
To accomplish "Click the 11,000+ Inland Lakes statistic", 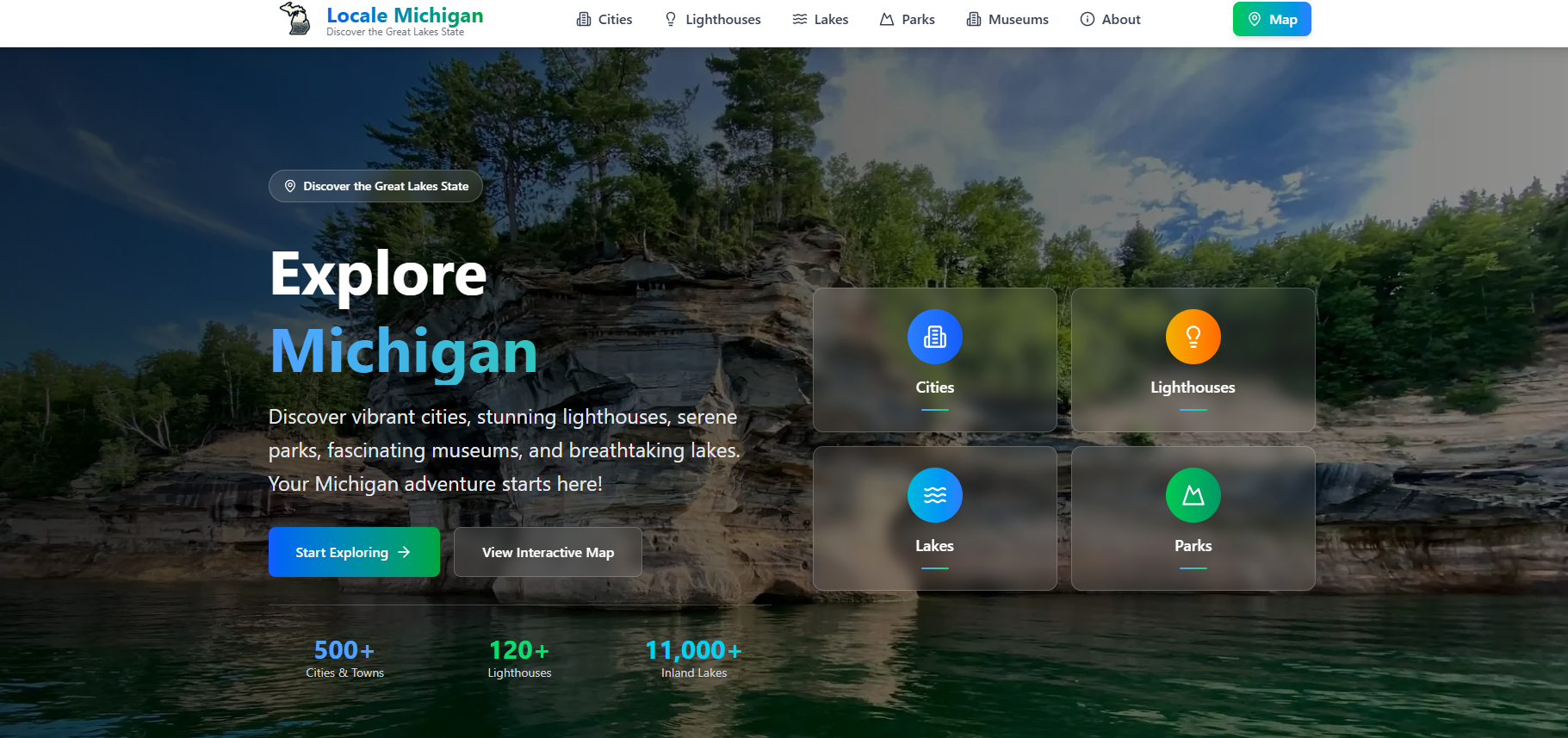I will 693,659.
